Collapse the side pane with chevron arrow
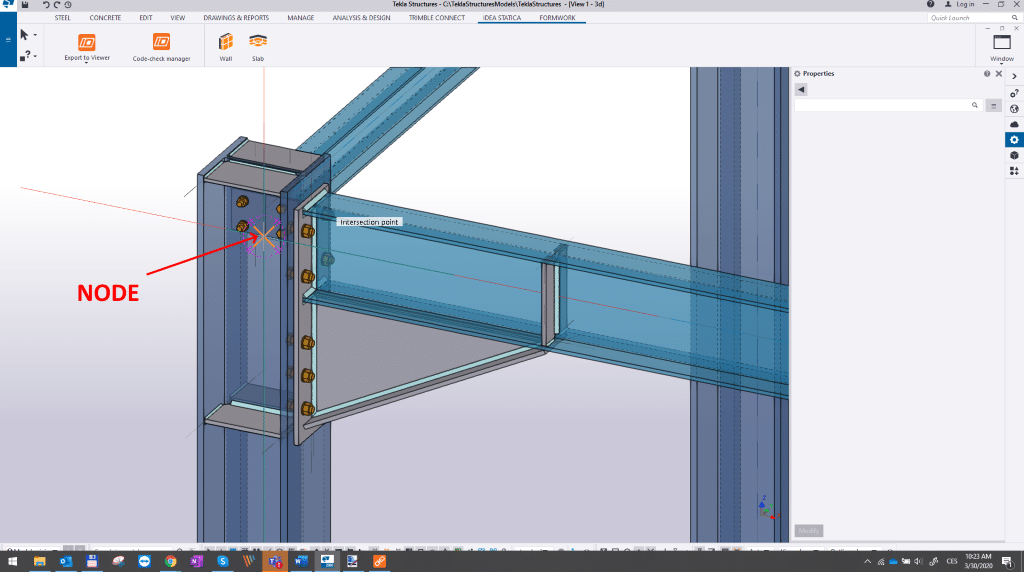Viewport: 1024px width, 572px height. coord(1014,75)
